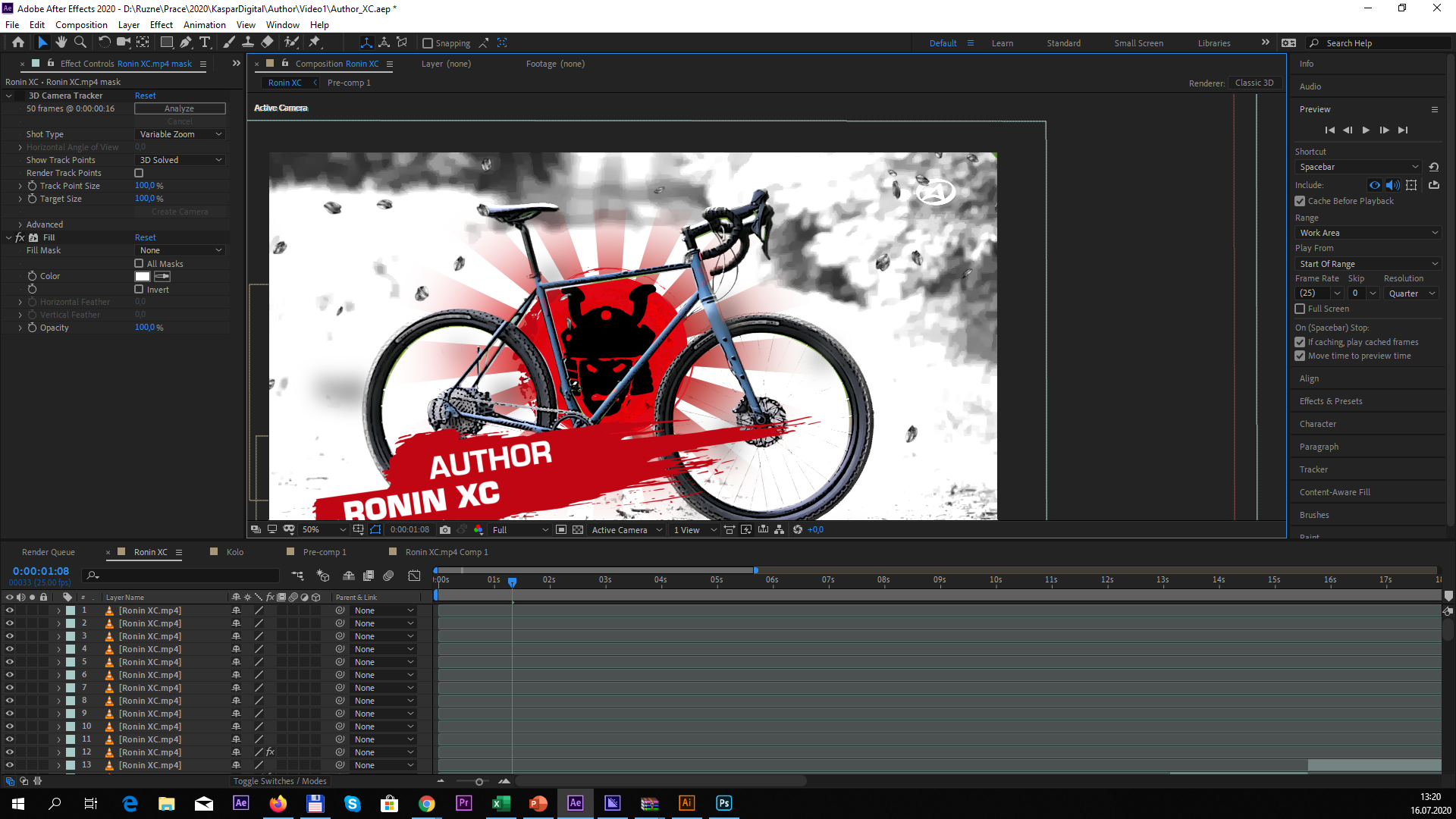
Task: Jump to first frame in Preview panel
Action: pyautogui.click(x=1329, y=130)
